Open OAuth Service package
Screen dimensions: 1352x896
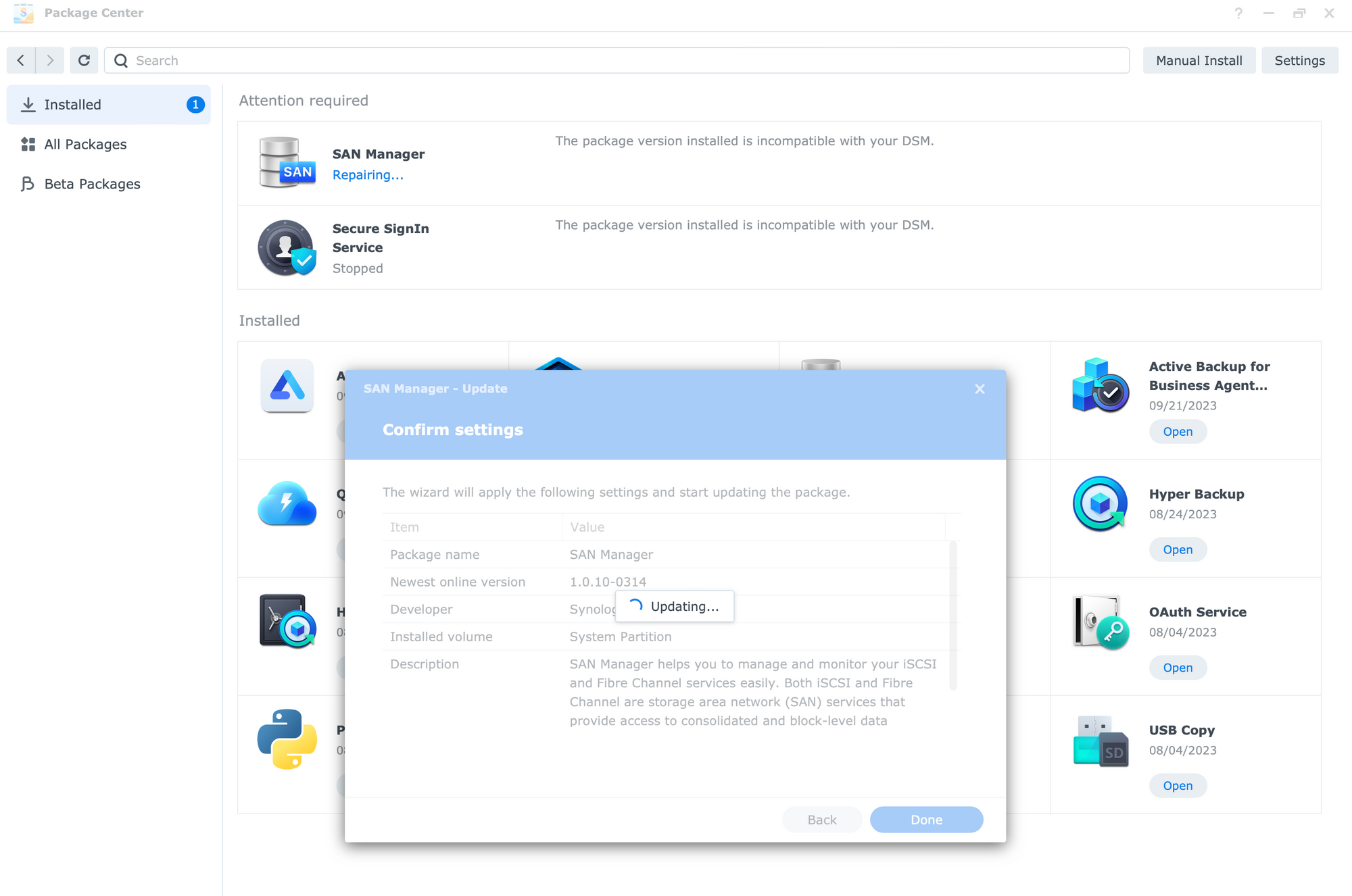point(1178,668)
